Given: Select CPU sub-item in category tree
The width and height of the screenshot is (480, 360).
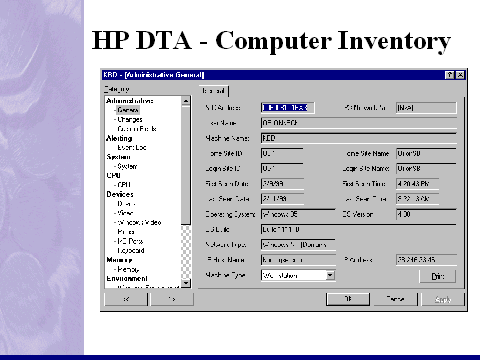Looking at the screenshot, I should (124, 185).
